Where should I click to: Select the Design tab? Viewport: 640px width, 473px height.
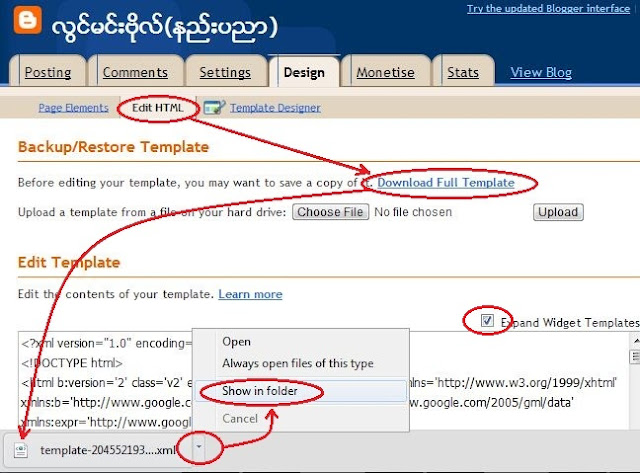304,72
